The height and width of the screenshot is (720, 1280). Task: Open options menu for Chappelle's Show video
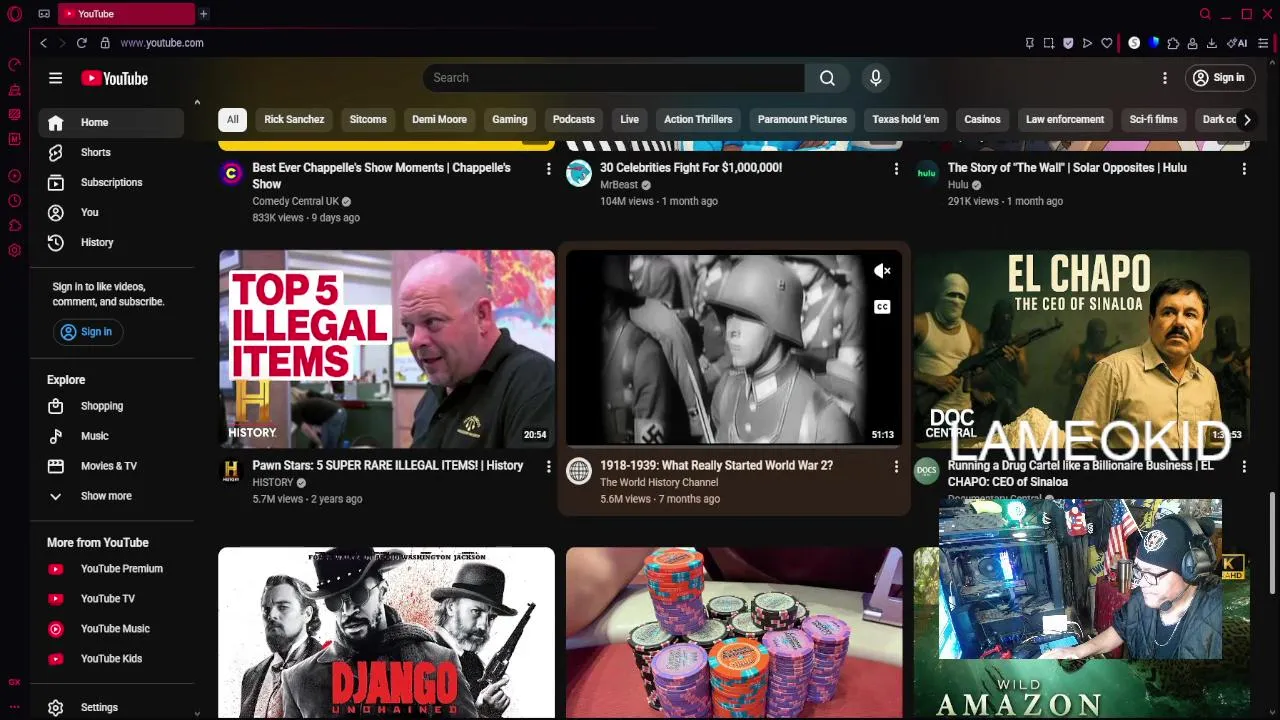548,169
